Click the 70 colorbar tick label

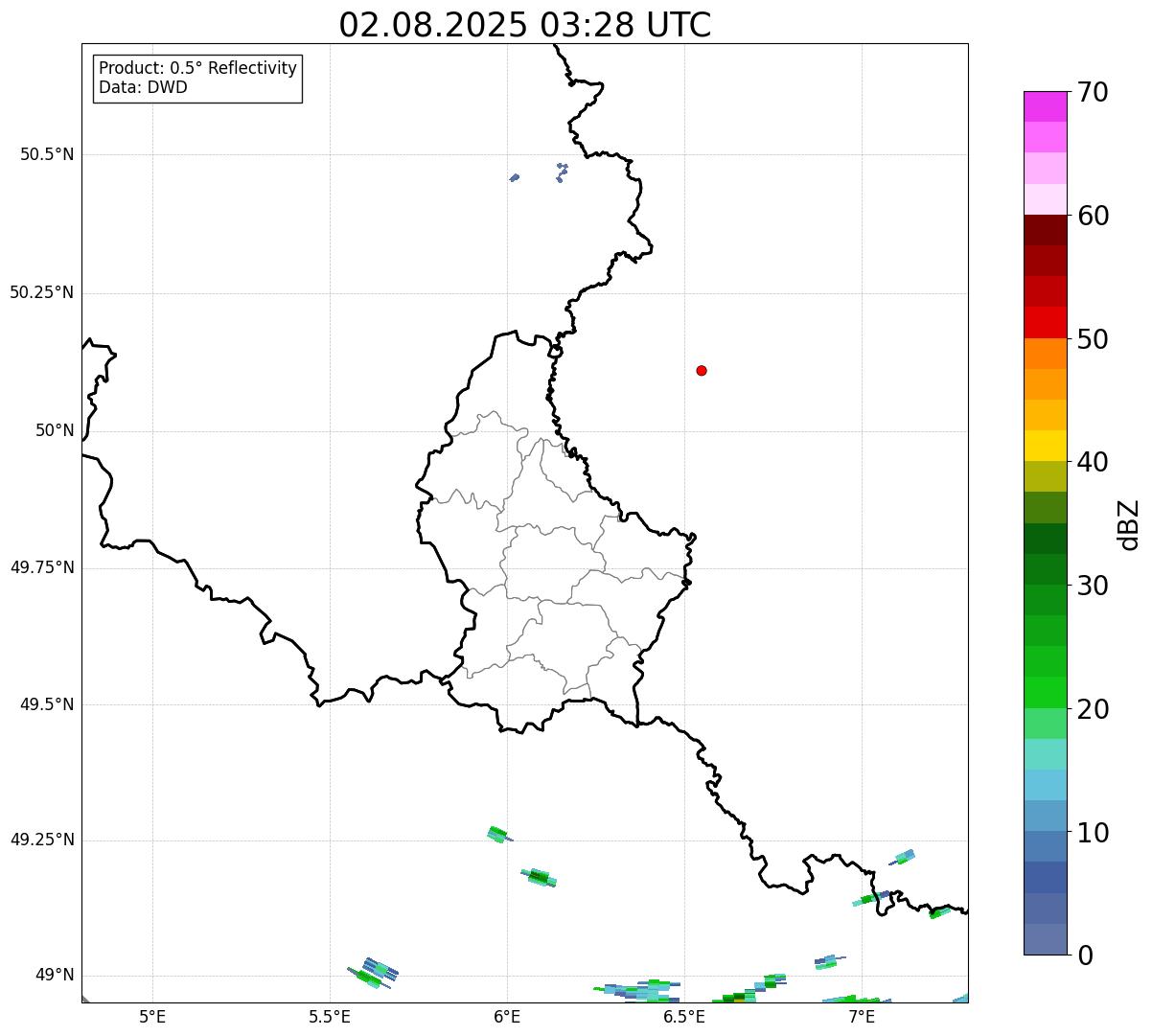tap(1093, 92)
